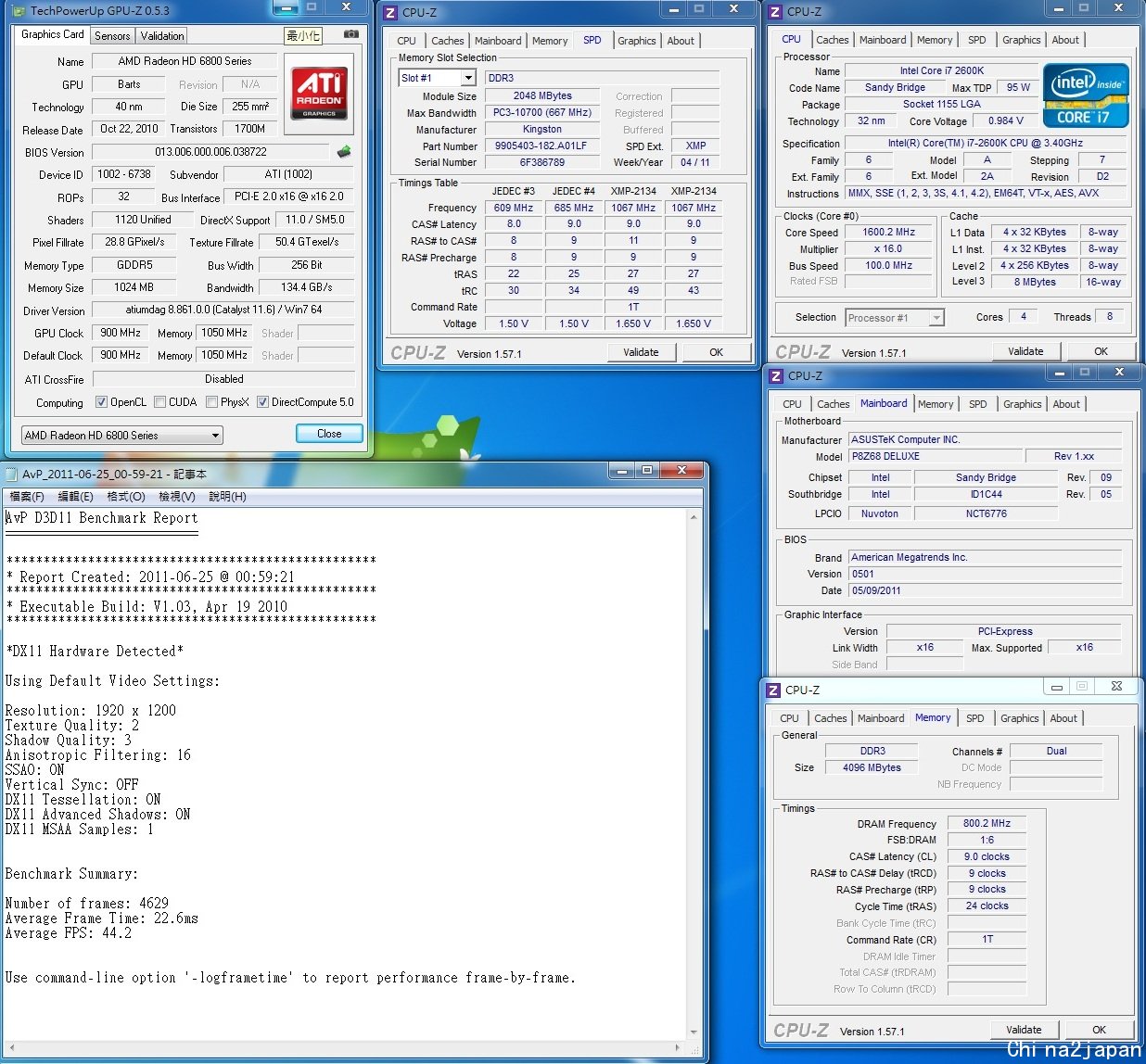The image size is (1146, 1064).
Task: Open the CPU tab in the Motherboard window
Action: (793, 404)
